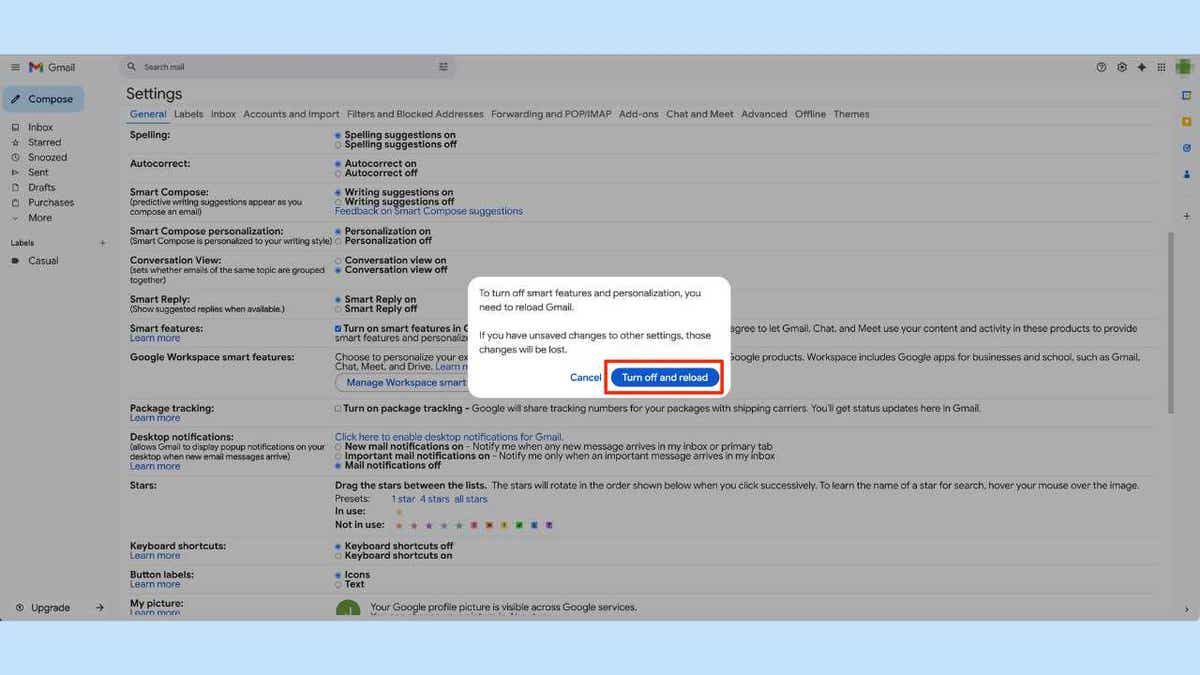Open Feedback on Smart Compose suggestions link
Screen dimensions: 1200x675
pos(428,210)
